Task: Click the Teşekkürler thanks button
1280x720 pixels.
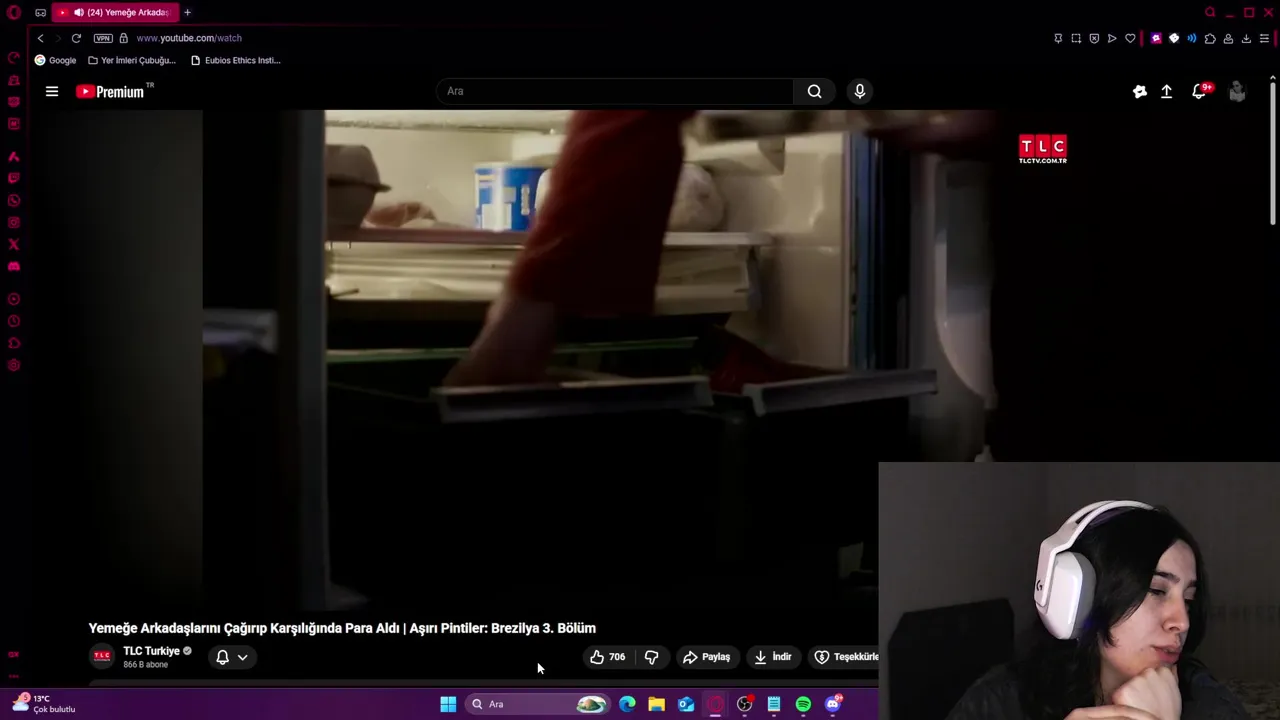Action: 843,657
